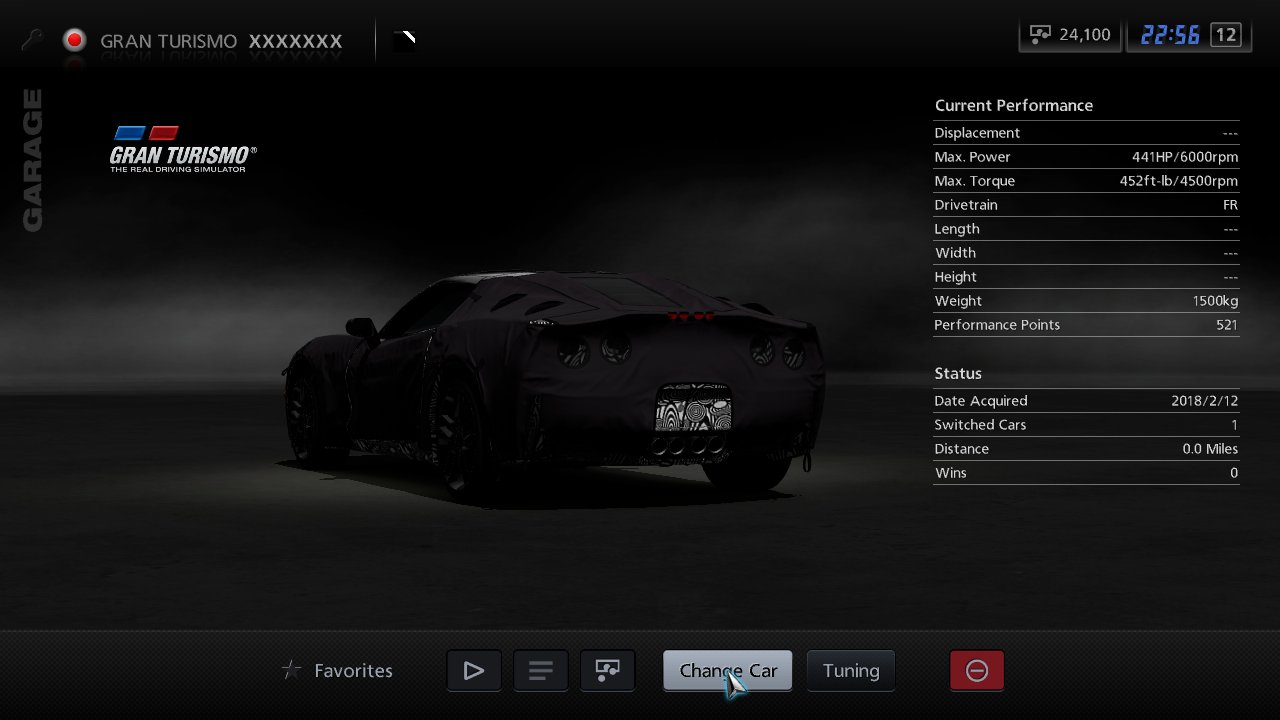Click the small square icon right of the title divider
The height and width of the screenshot is (720, 1280).
(x=404, y=40)
